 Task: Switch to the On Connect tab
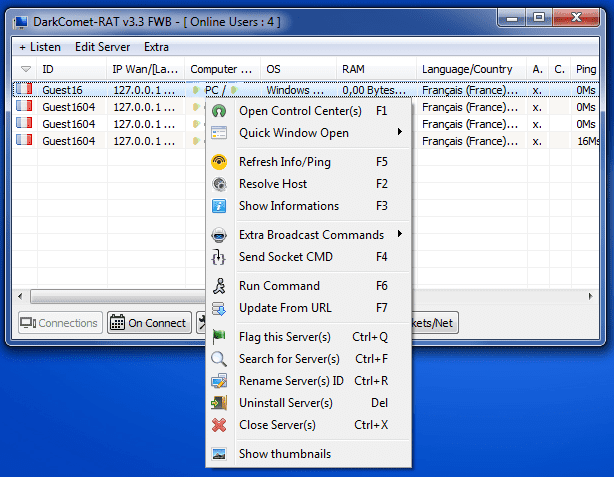pos(150,323)
